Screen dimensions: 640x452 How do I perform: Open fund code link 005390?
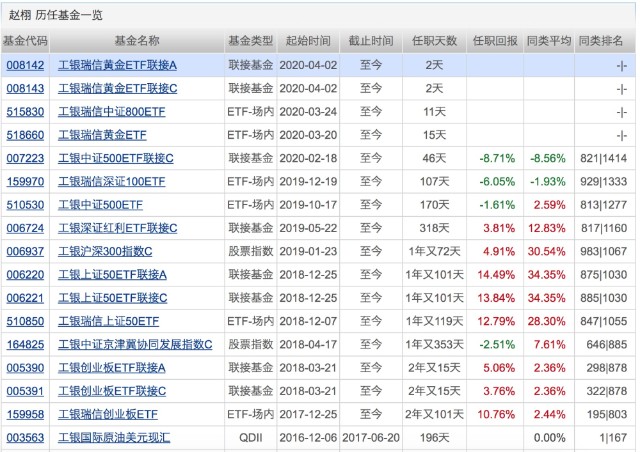pyautogui.click(x=25, y=368)
